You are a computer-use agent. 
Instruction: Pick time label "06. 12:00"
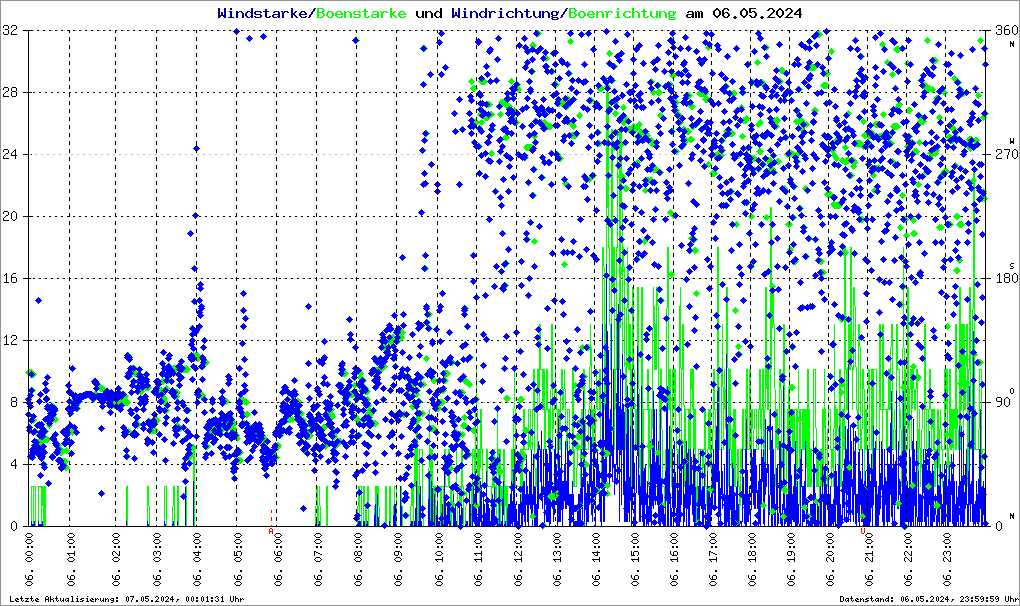(517, 559)
